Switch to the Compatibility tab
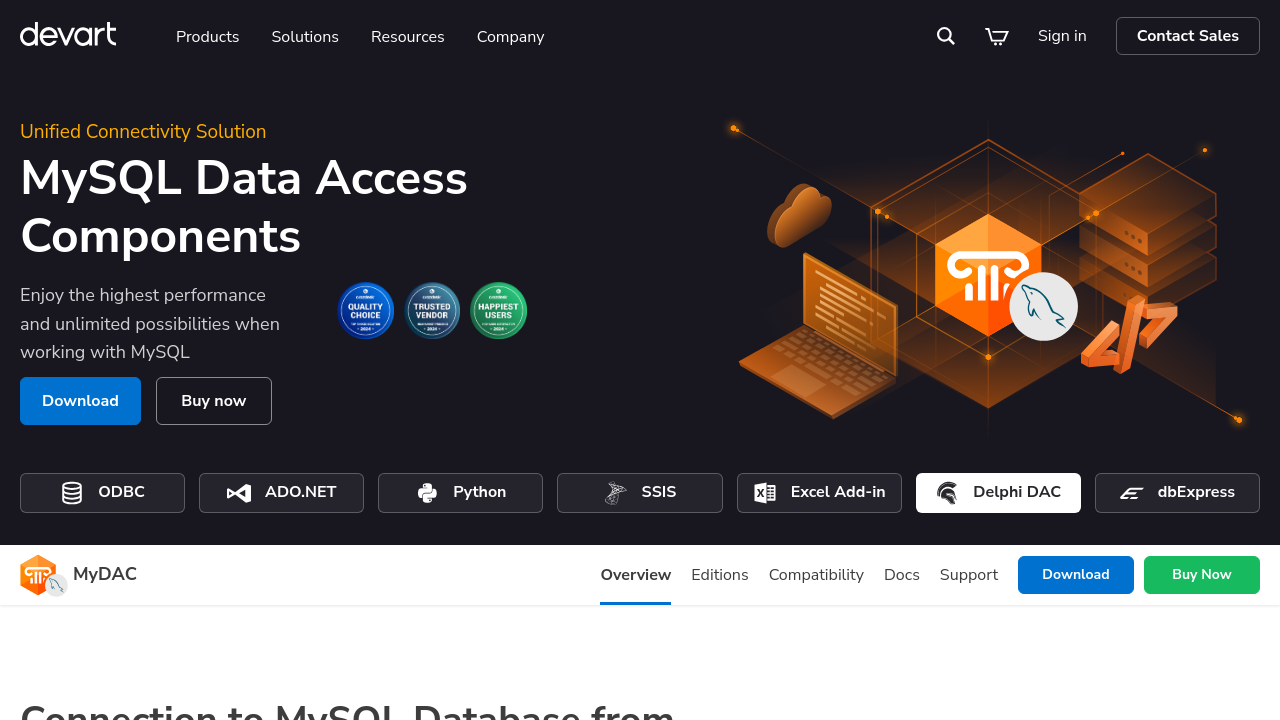Viewport: 1280px width, 720px height. click(816, 575)
